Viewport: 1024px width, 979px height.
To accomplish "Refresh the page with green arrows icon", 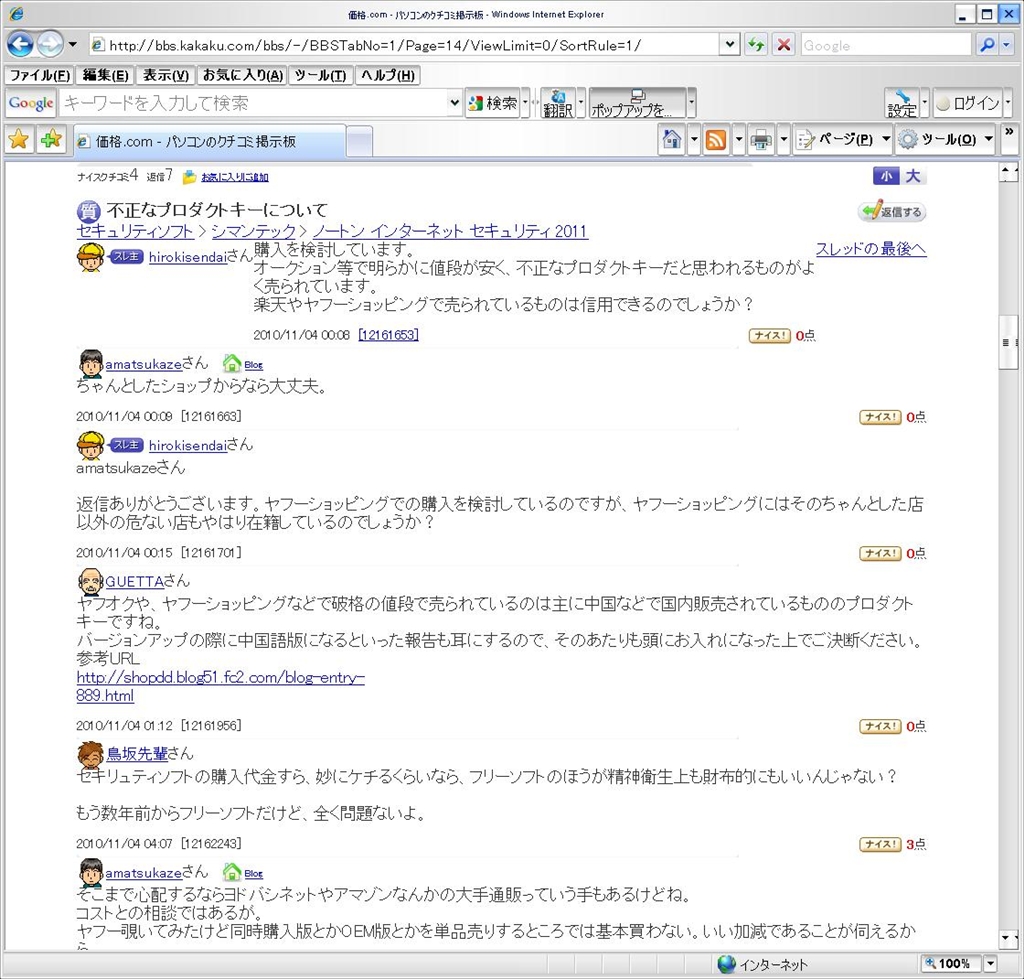I will point(756,45).
